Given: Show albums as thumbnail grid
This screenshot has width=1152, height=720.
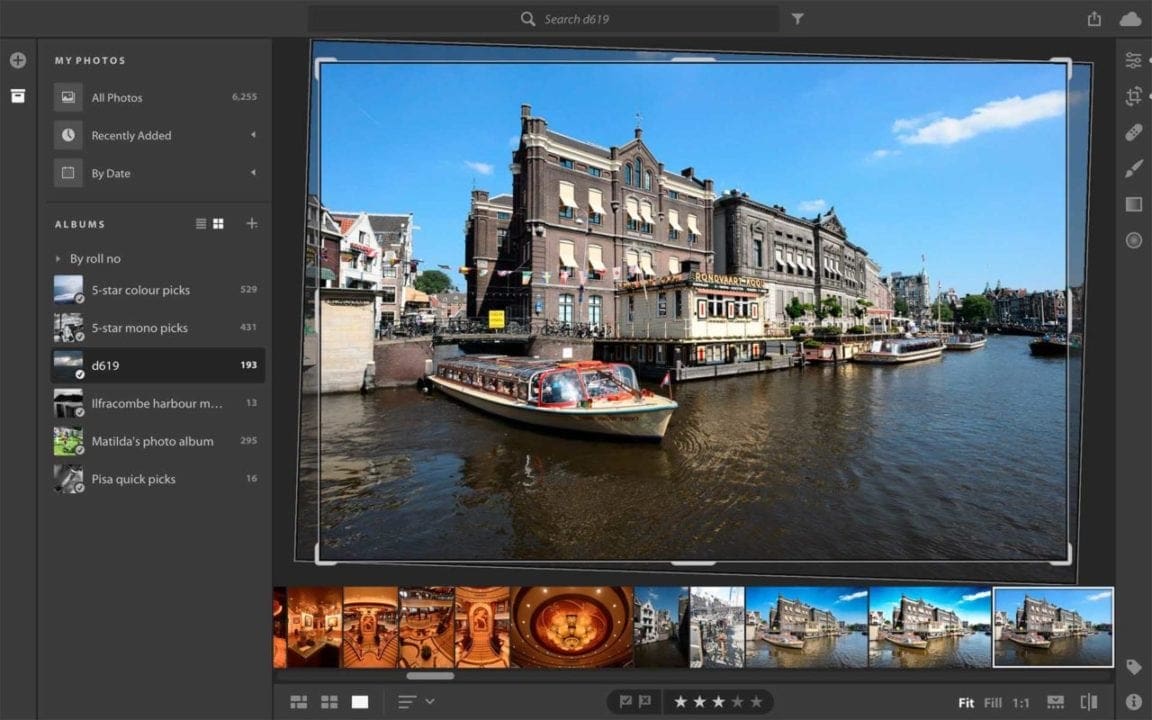Looking at the screenshot, I should (218, 223).
